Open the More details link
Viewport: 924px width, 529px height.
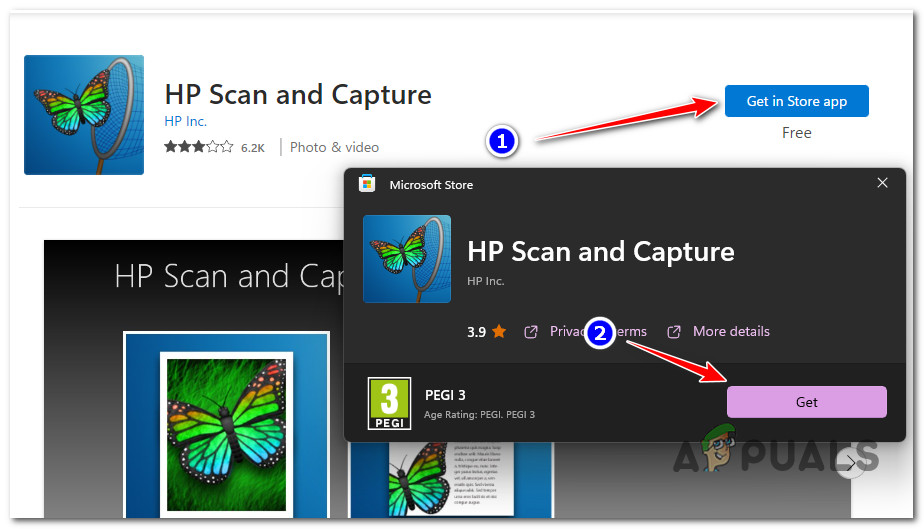(x=731, y=331)
